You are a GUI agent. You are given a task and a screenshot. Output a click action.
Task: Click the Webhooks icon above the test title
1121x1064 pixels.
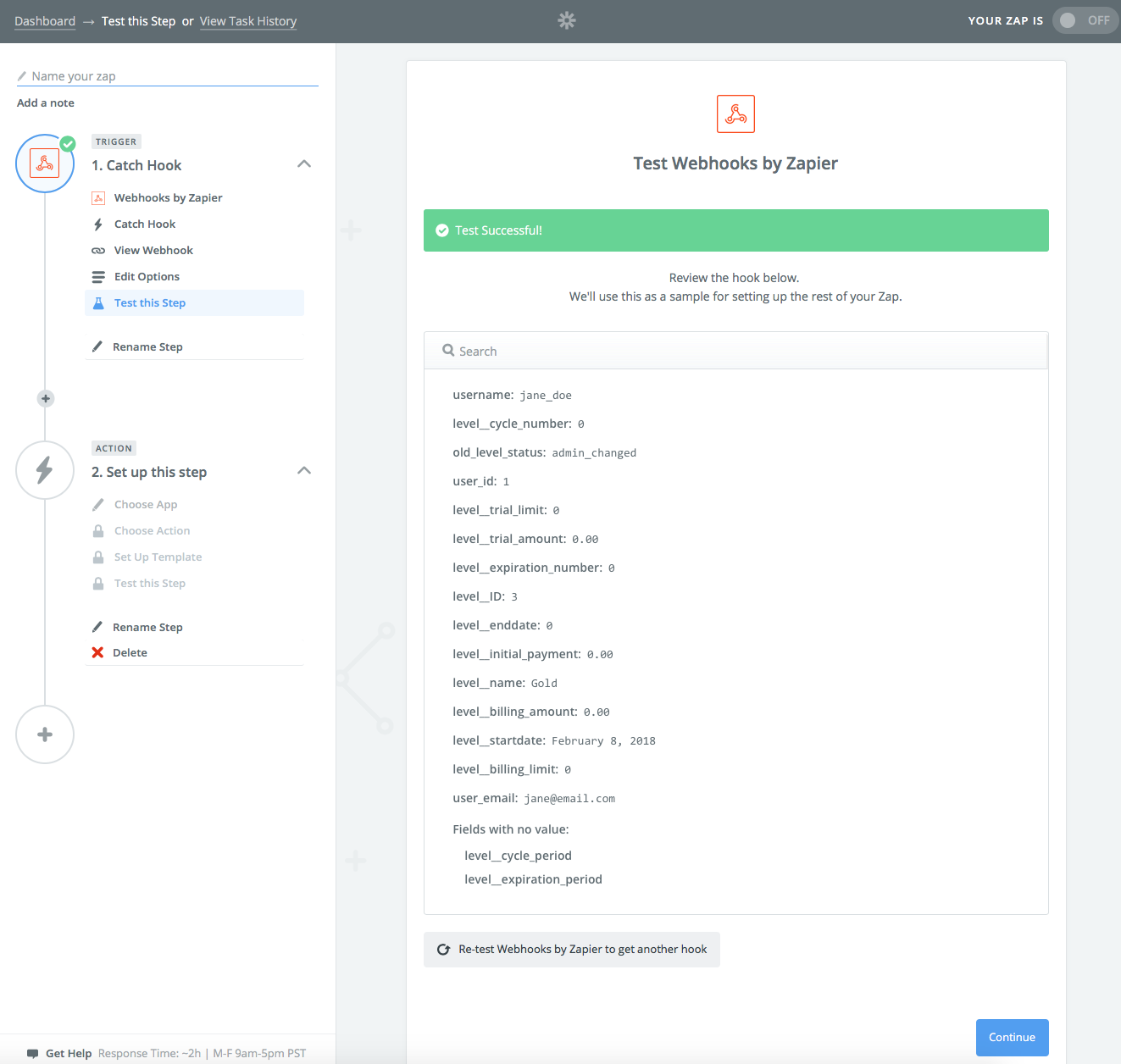click(x=735, y=114)
